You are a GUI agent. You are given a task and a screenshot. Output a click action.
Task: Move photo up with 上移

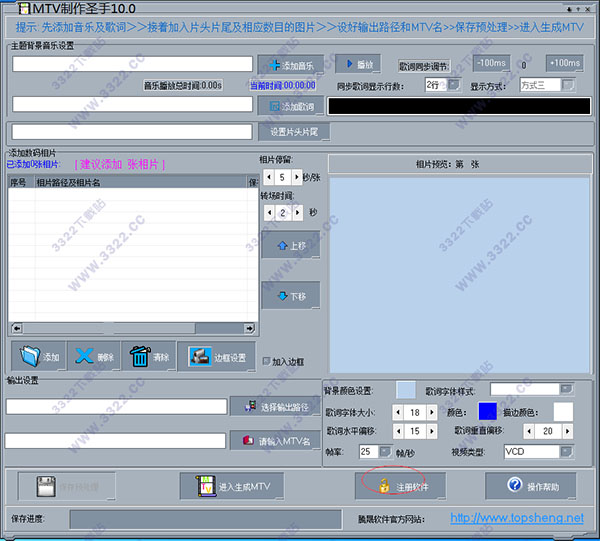pyautogui.click(x=291, y=245)
